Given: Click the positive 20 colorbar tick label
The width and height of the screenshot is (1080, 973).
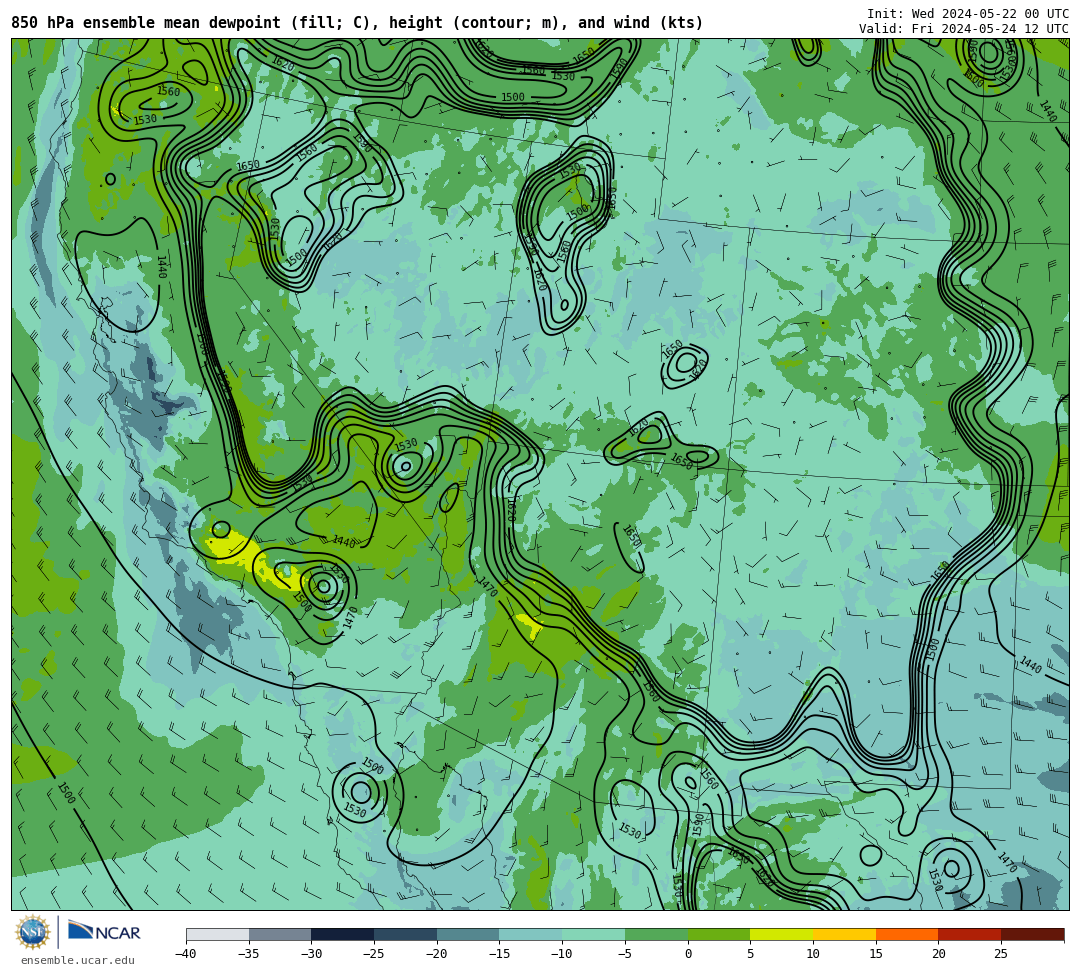Looking at the screenshot, I should click(939, 954).
